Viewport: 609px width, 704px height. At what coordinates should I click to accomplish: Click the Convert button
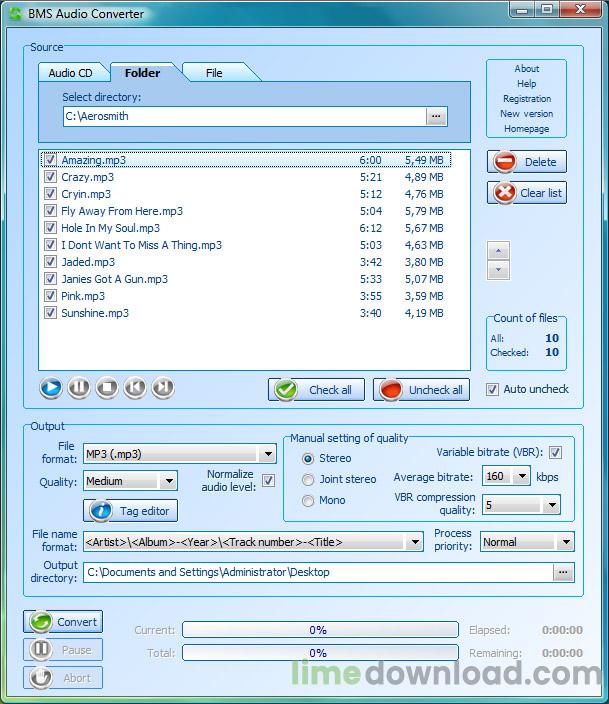click(x=64, y=621)
